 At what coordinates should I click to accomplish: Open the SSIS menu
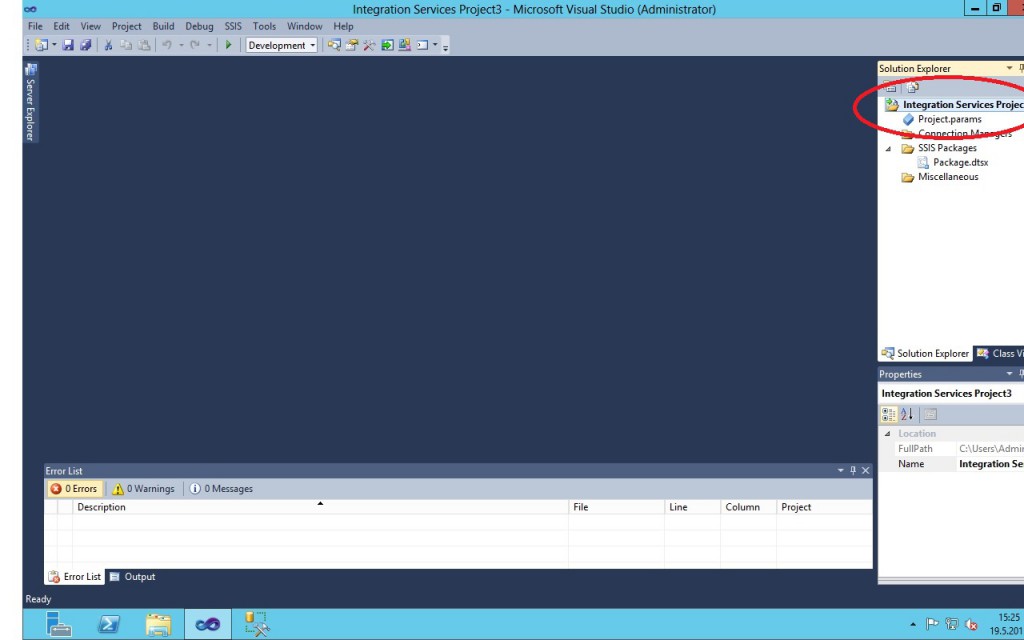[x=233, y=26]
